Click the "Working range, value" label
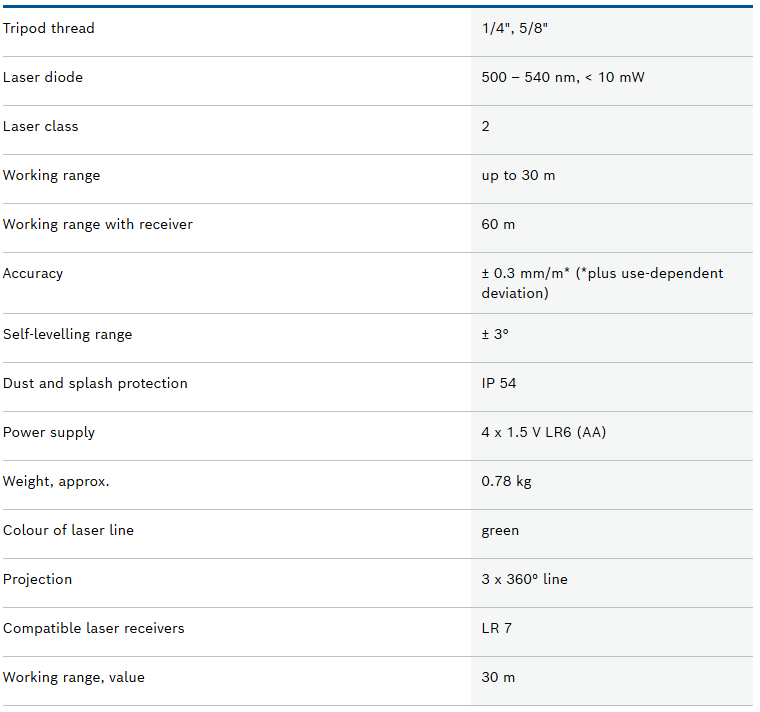The height and width of the screenshot is (712, 760). pyautogui.click(x=74, y=678)
